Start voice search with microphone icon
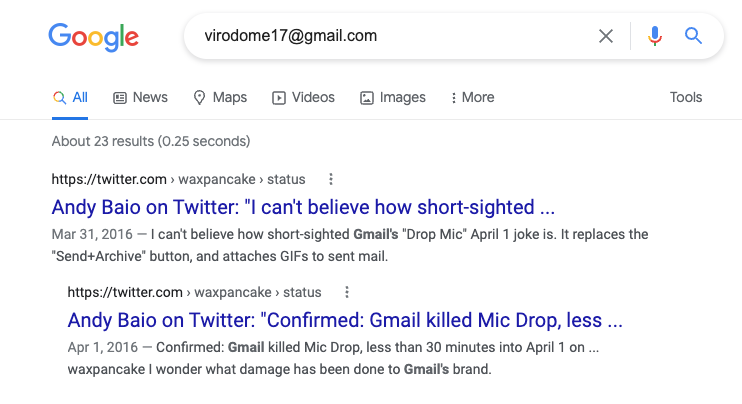This screenshot has width=742, height=404. click(655, 36)
